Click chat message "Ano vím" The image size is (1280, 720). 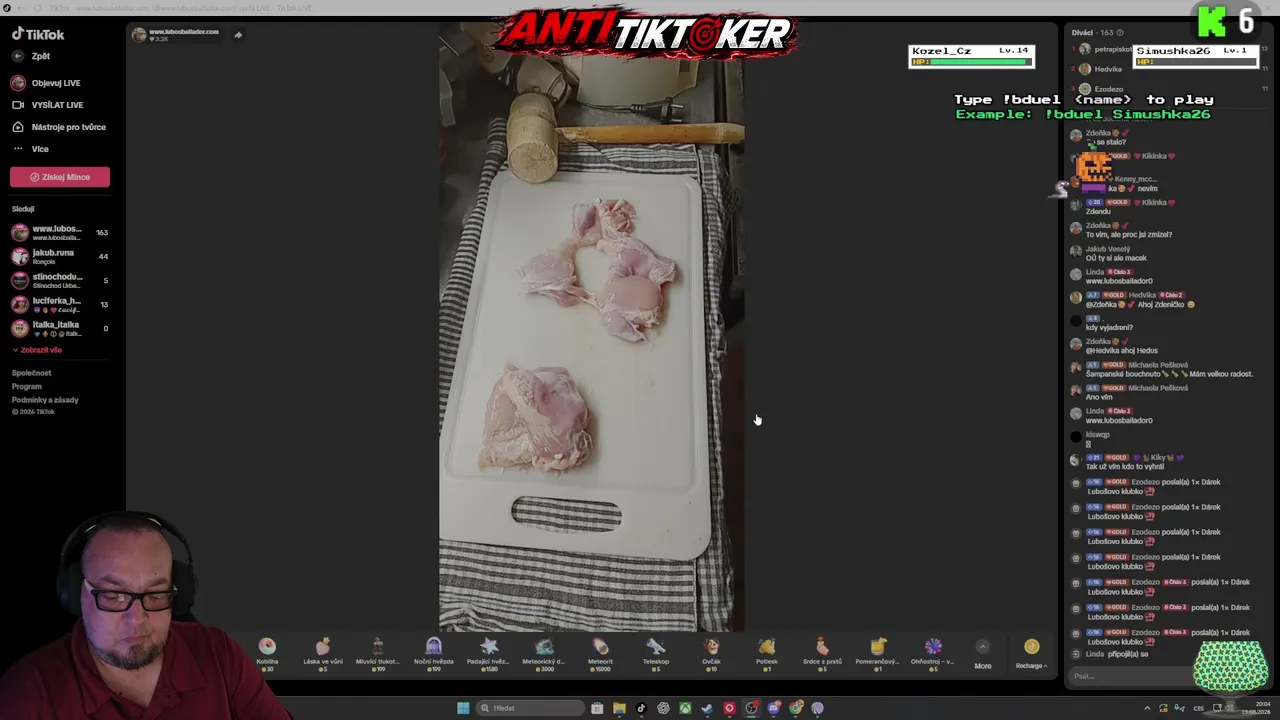pyautogui.click(x=1099, y=397)
